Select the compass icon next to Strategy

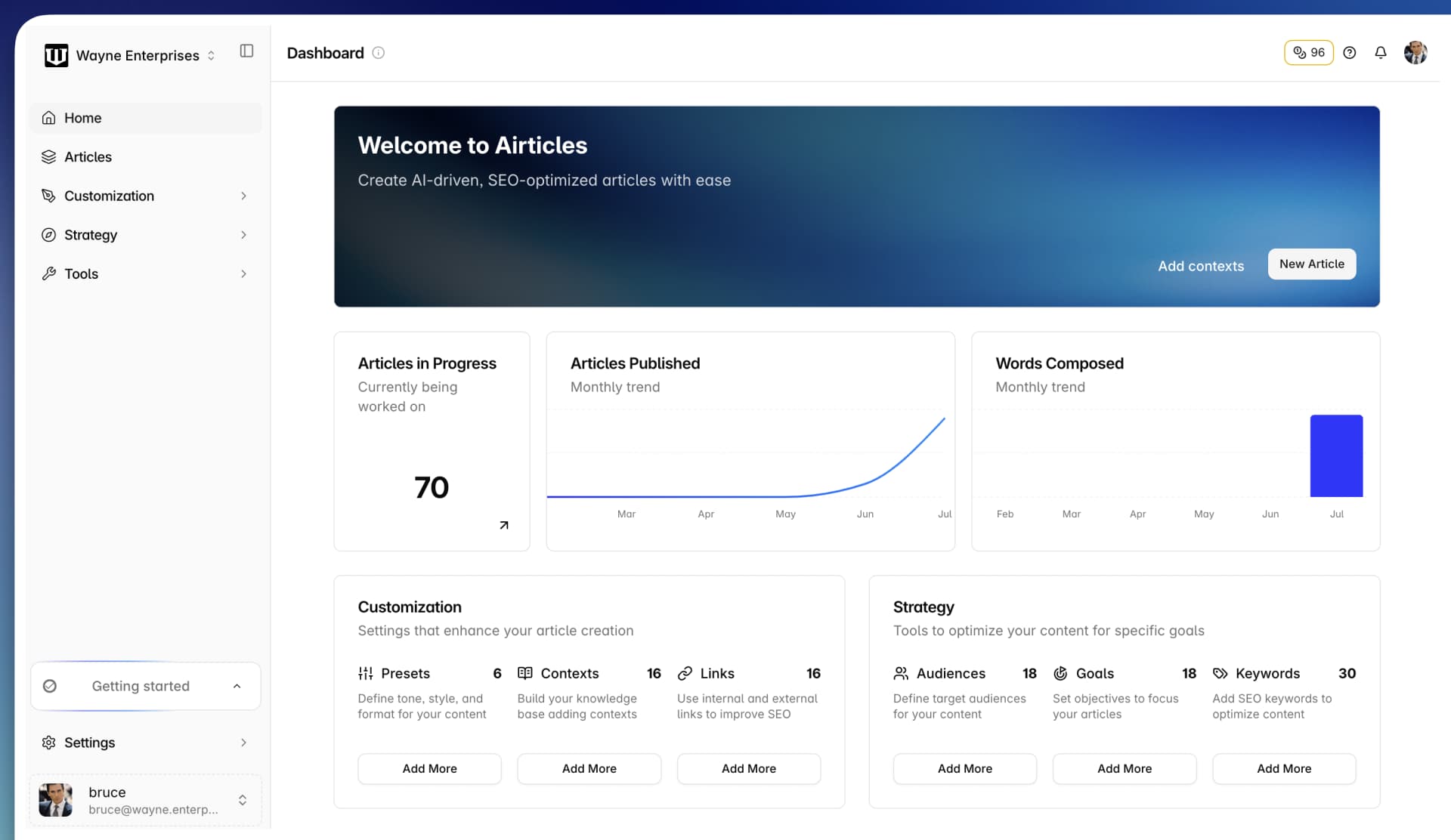click(x=48, y=235)
